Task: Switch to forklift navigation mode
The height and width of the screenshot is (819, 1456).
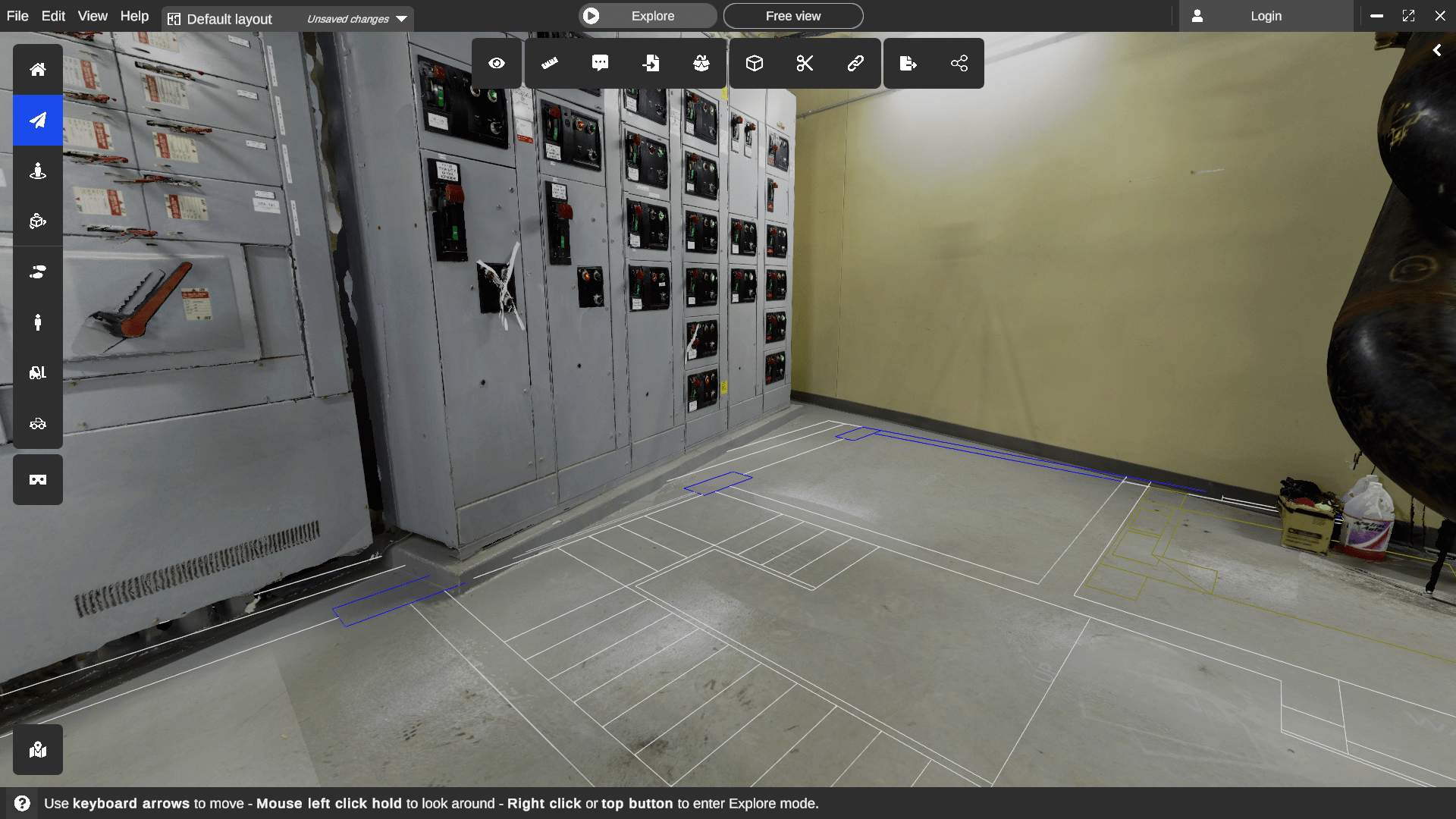Action: pyautogui.click(x=38, y=372)
